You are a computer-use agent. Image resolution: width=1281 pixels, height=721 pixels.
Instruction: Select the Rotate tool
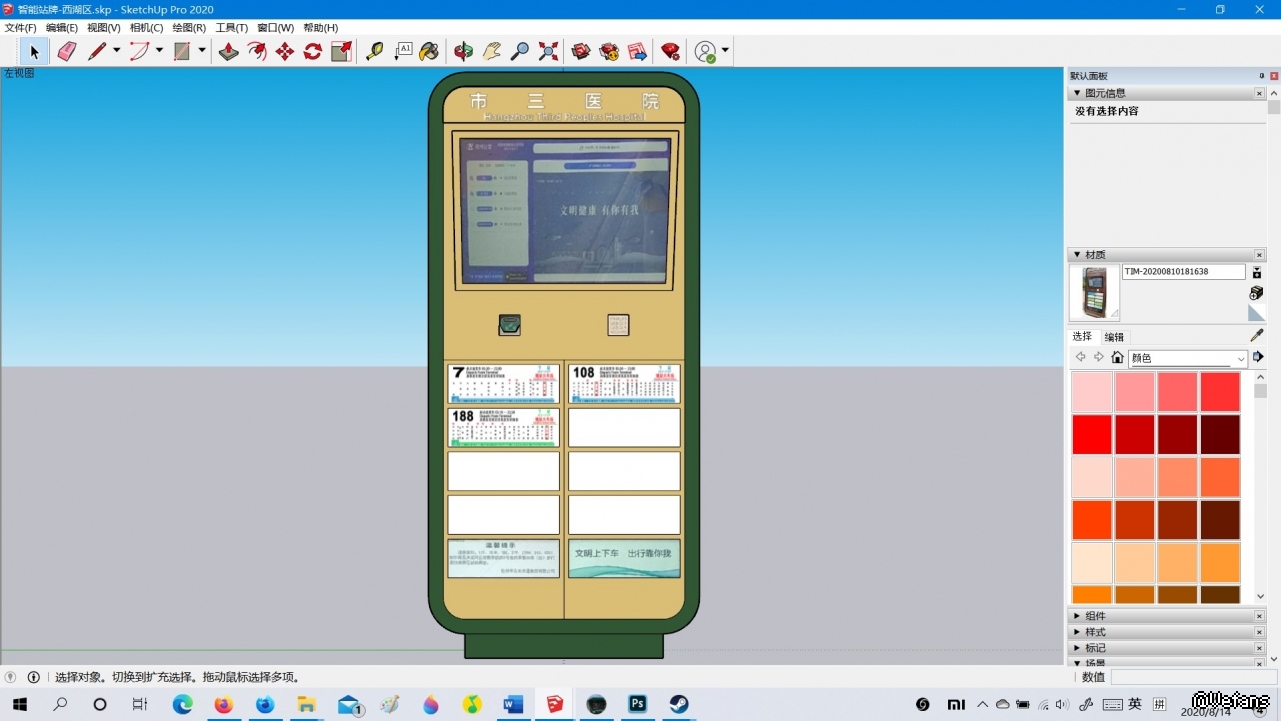coord(313,51)
